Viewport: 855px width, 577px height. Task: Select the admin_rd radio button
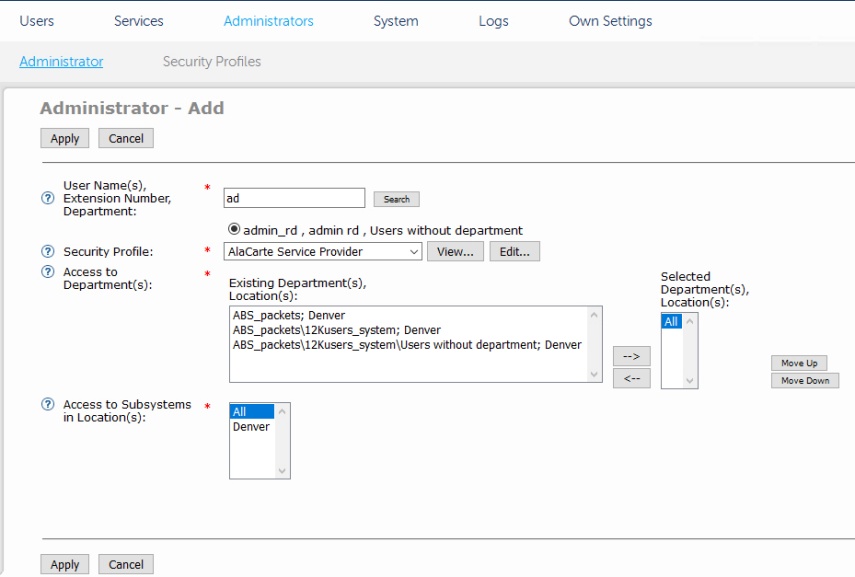click(x=235, y=229)
